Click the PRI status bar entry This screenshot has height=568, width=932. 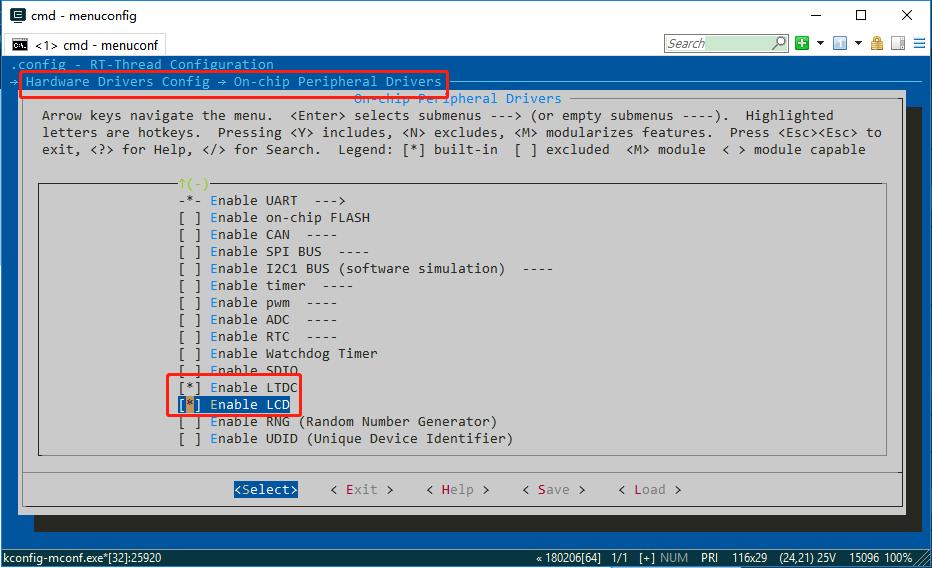(709, 558)
